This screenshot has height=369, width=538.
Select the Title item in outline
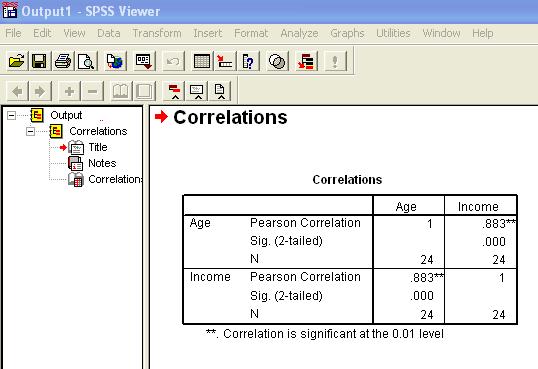pos(98,147)
